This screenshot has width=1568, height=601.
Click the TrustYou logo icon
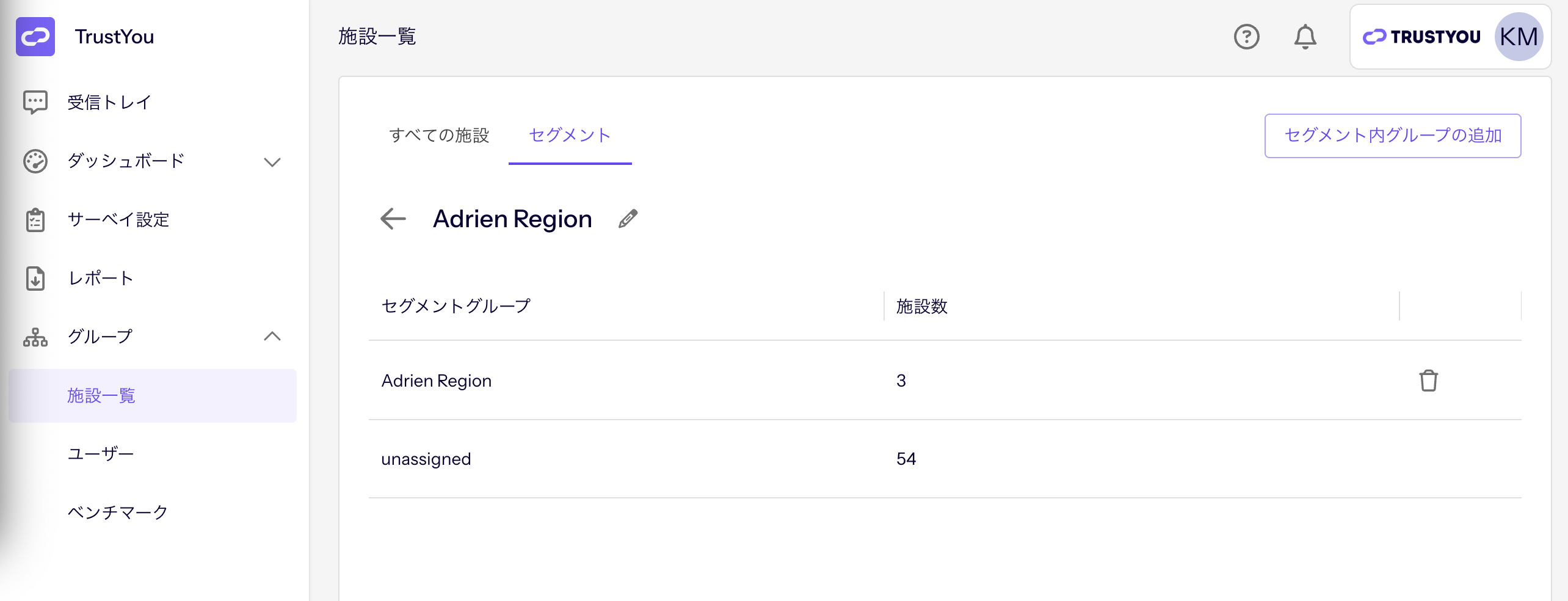pyautogui.click(x=35, y=37)
